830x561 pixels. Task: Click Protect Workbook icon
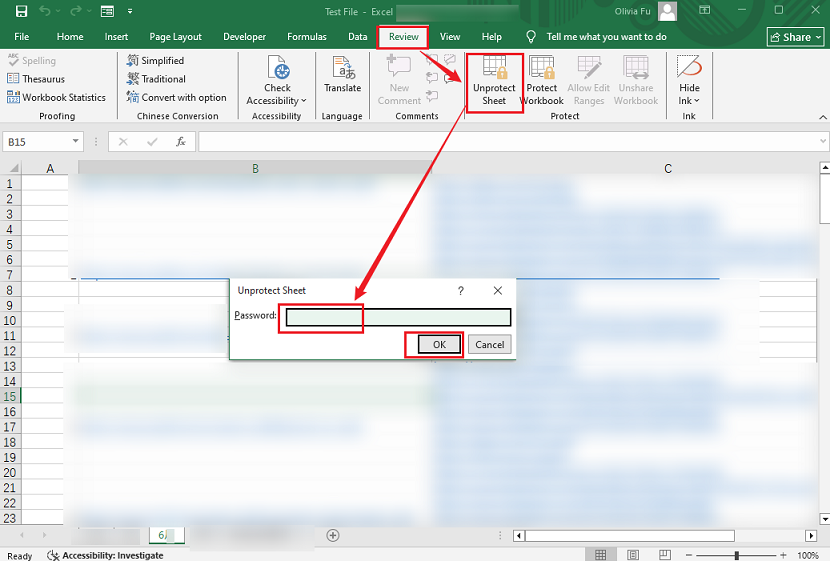[x=542, y=67]
